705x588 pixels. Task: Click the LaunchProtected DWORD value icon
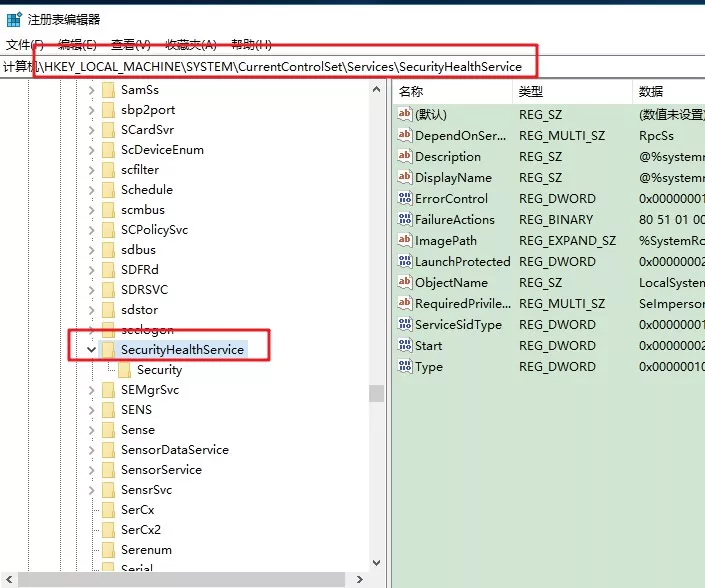pyautogui.click(x=405, y=261)
